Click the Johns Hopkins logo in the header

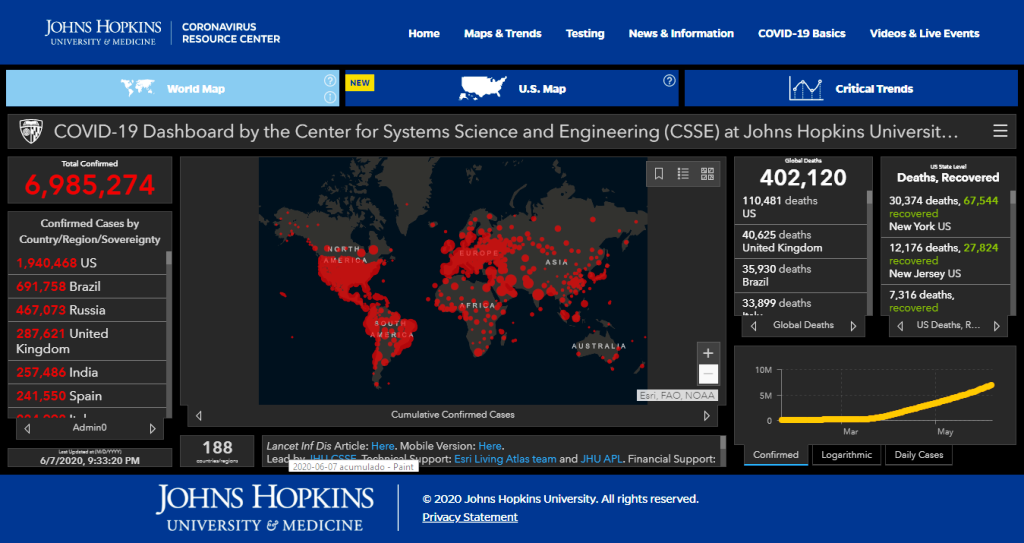click(103, 33)
